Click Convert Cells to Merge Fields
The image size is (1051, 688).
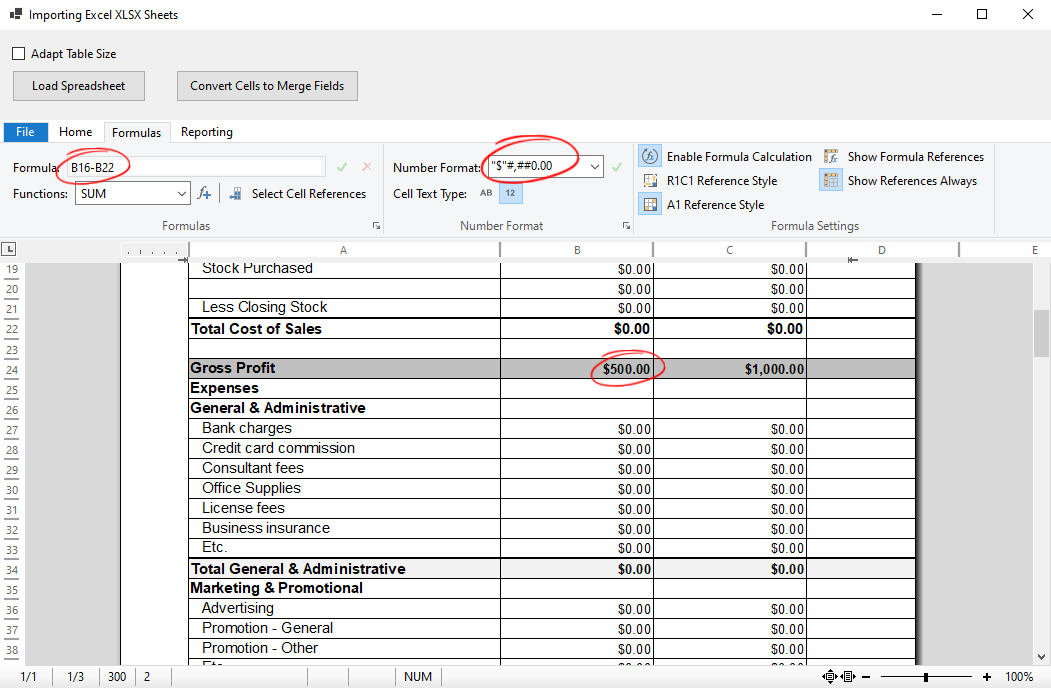(x=267, y=86)
